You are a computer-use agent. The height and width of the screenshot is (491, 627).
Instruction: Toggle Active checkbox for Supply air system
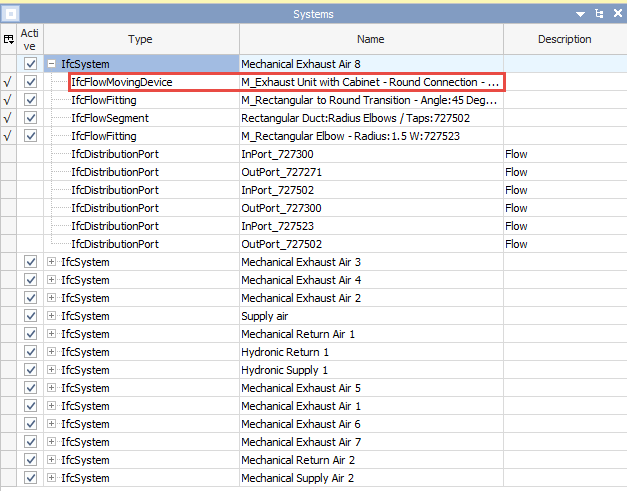31,316
